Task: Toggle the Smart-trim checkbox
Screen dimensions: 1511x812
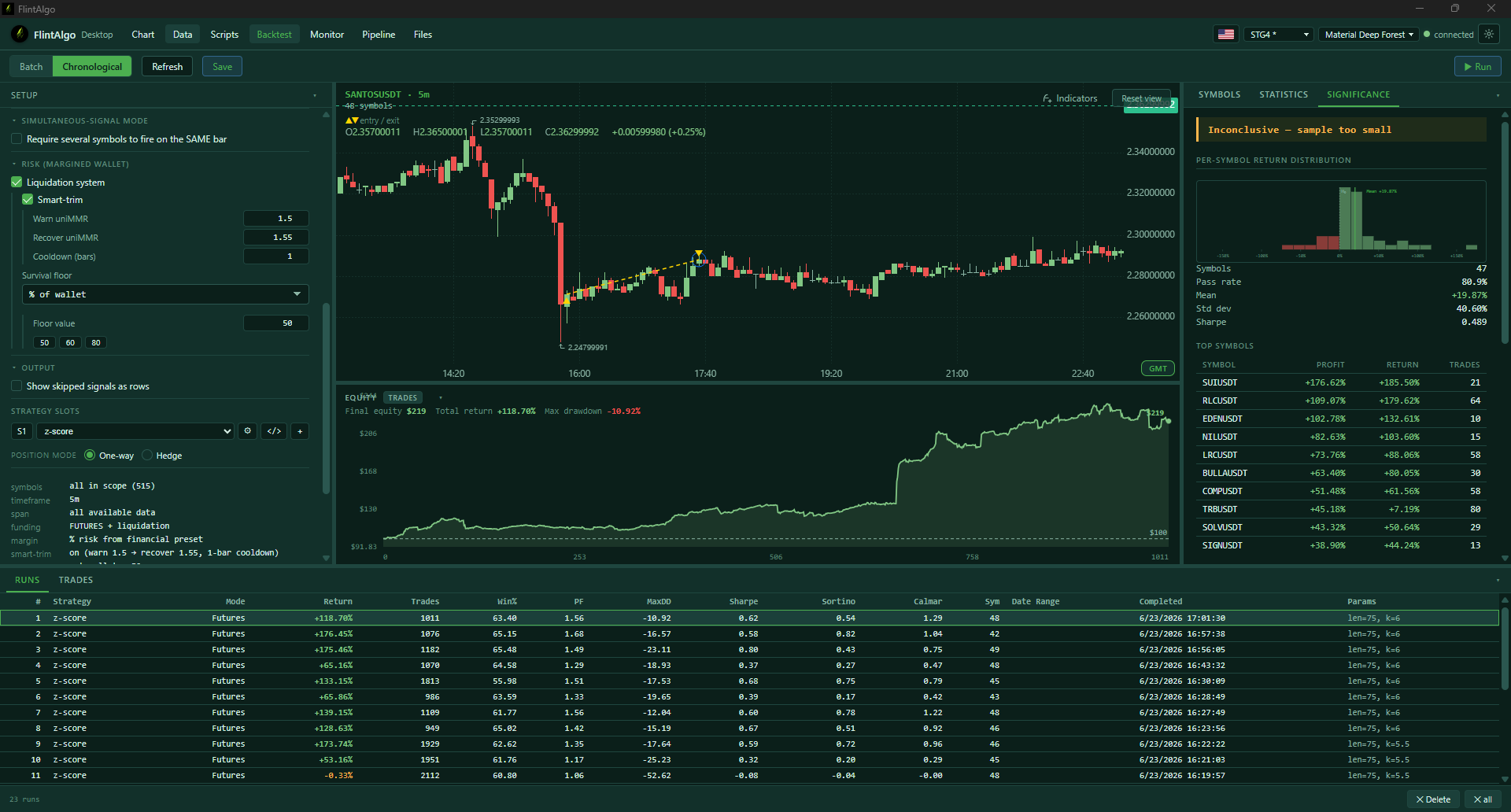Action: [28, 200]
